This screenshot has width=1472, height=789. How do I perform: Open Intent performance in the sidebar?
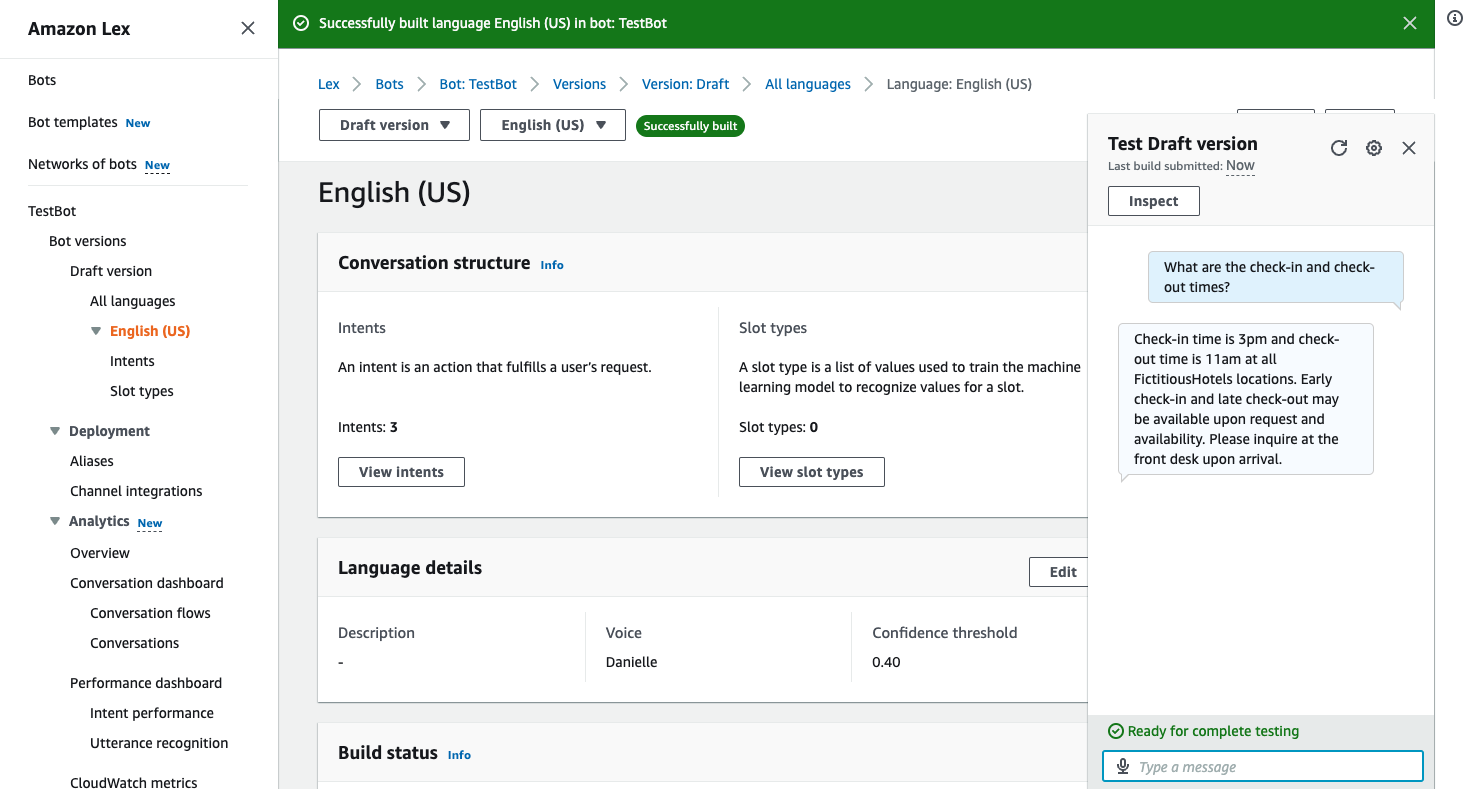point(152,713)
